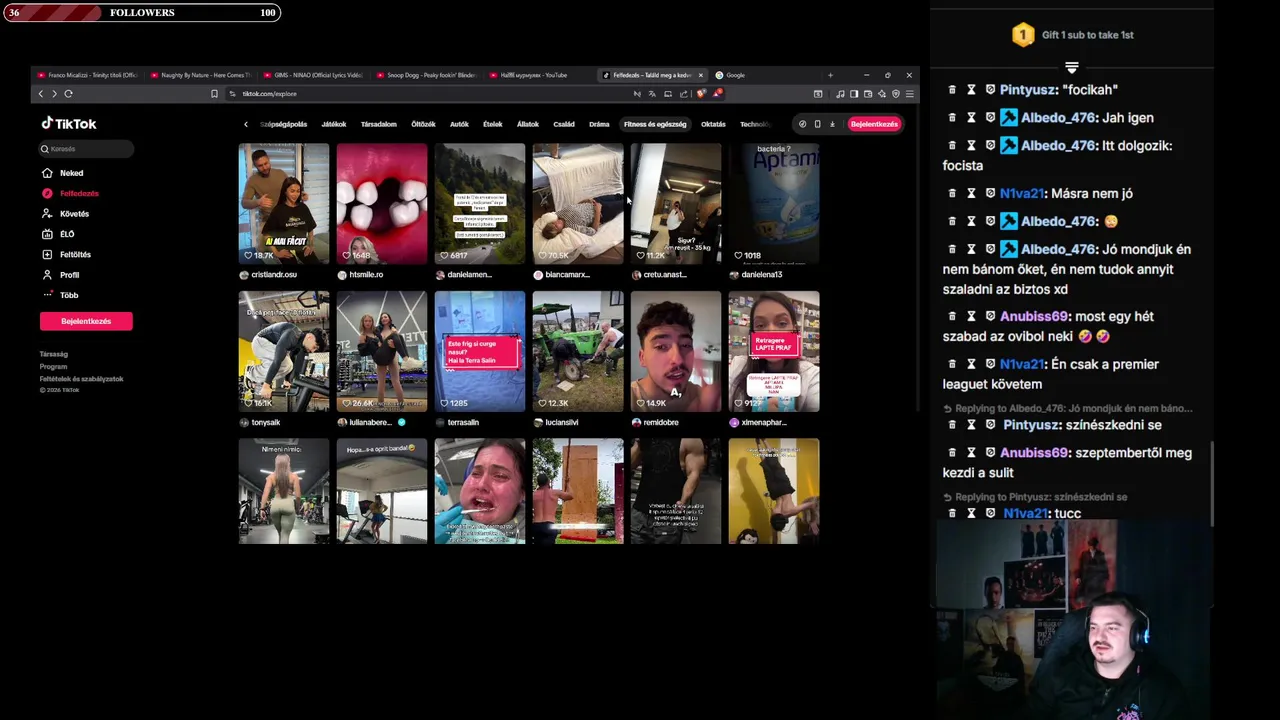
Task: Select the Autók category tab
Action: pyautogui.click(x=459, y=124)
